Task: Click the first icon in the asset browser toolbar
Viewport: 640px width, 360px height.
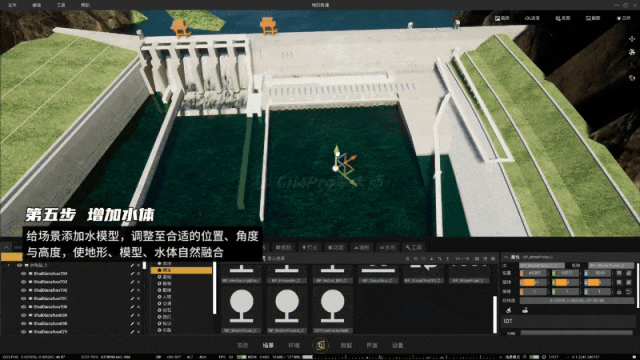Action: point(407,259)
